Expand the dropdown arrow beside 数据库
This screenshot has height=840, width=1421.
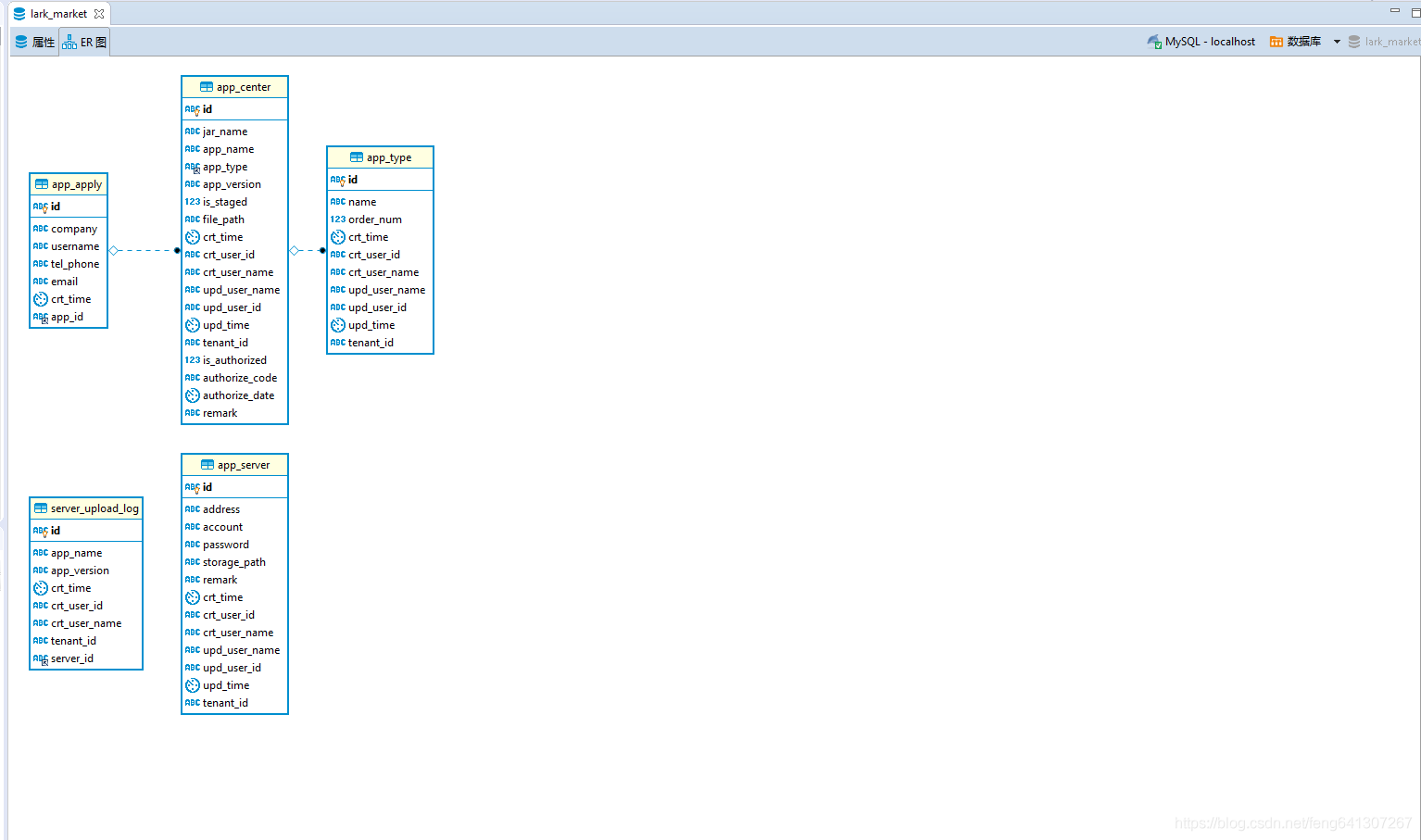point(1337,42)
